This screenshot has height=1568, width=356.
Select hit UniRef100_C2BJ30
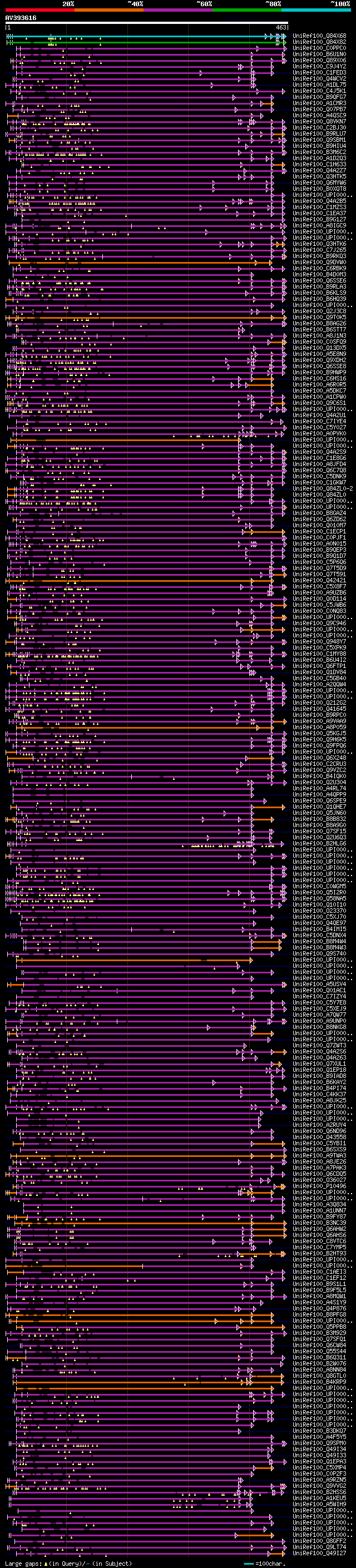[319, 127]
